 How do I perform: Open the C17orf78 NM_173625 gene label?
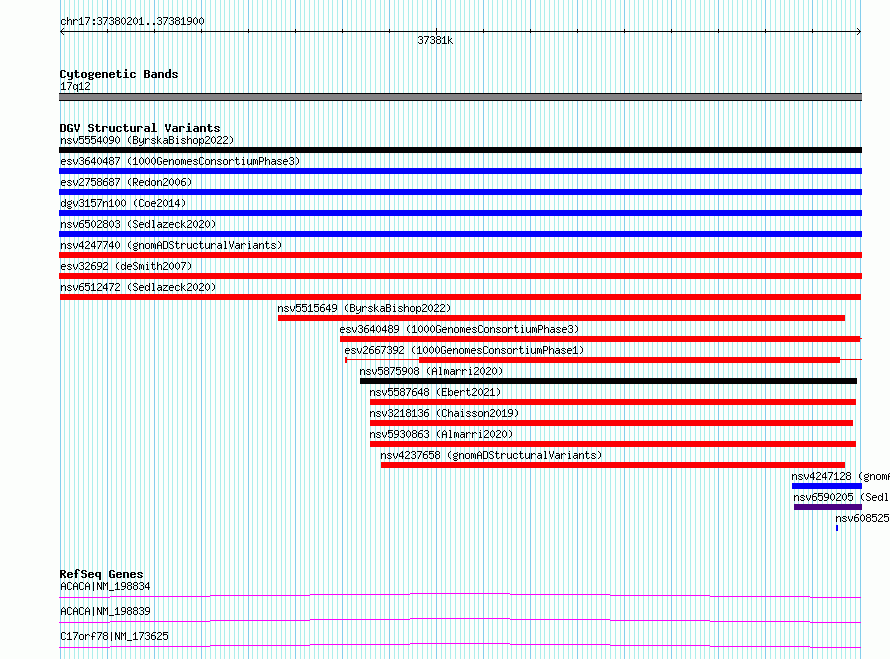coord(114,636)
